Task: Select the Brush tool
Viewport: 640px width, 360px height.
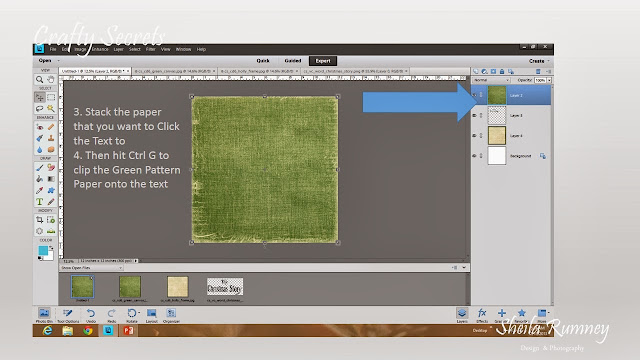Action: [x=40, y=167]
